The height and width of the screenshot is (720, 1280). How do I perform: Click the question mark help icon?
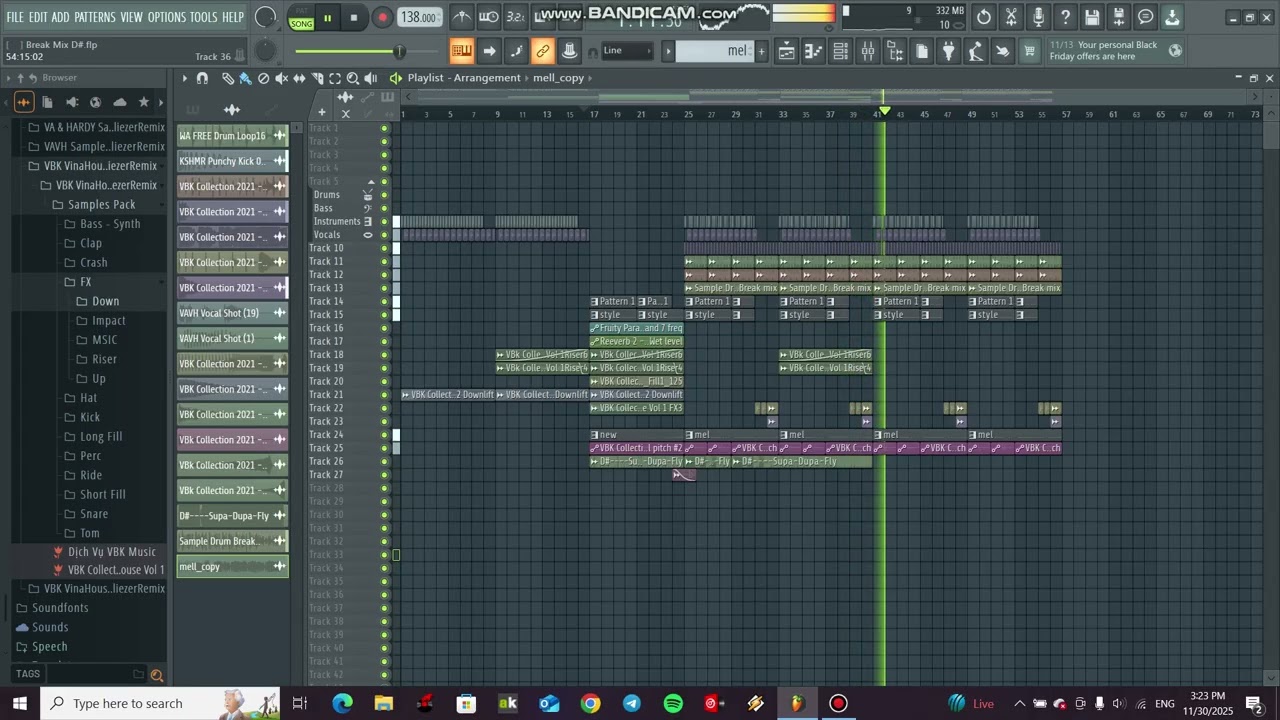point(1065,17)
